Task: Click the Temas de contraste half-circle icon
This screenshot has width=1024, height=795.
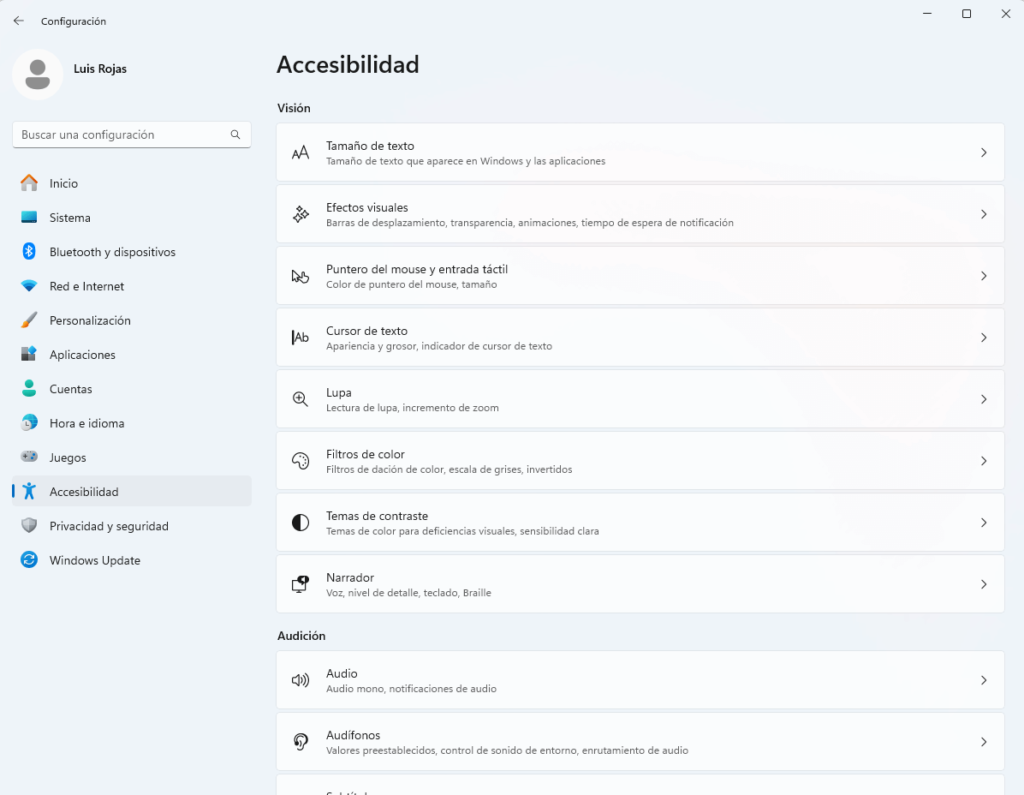Action: click(300, 523)
